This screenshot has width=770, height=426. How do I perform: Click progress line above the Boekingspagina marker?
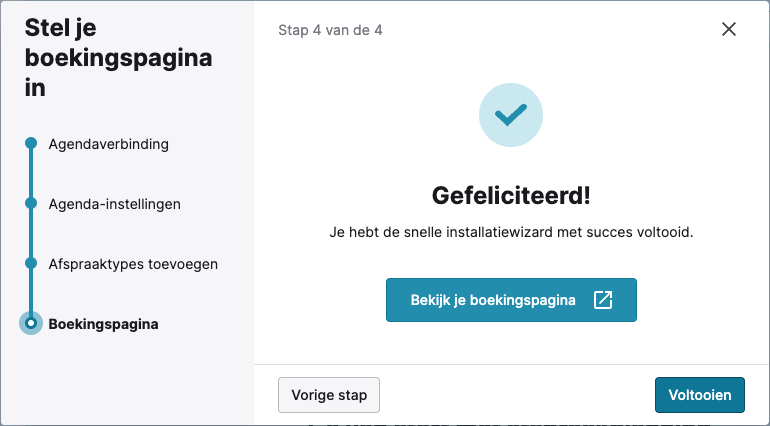tap(31, 292)
